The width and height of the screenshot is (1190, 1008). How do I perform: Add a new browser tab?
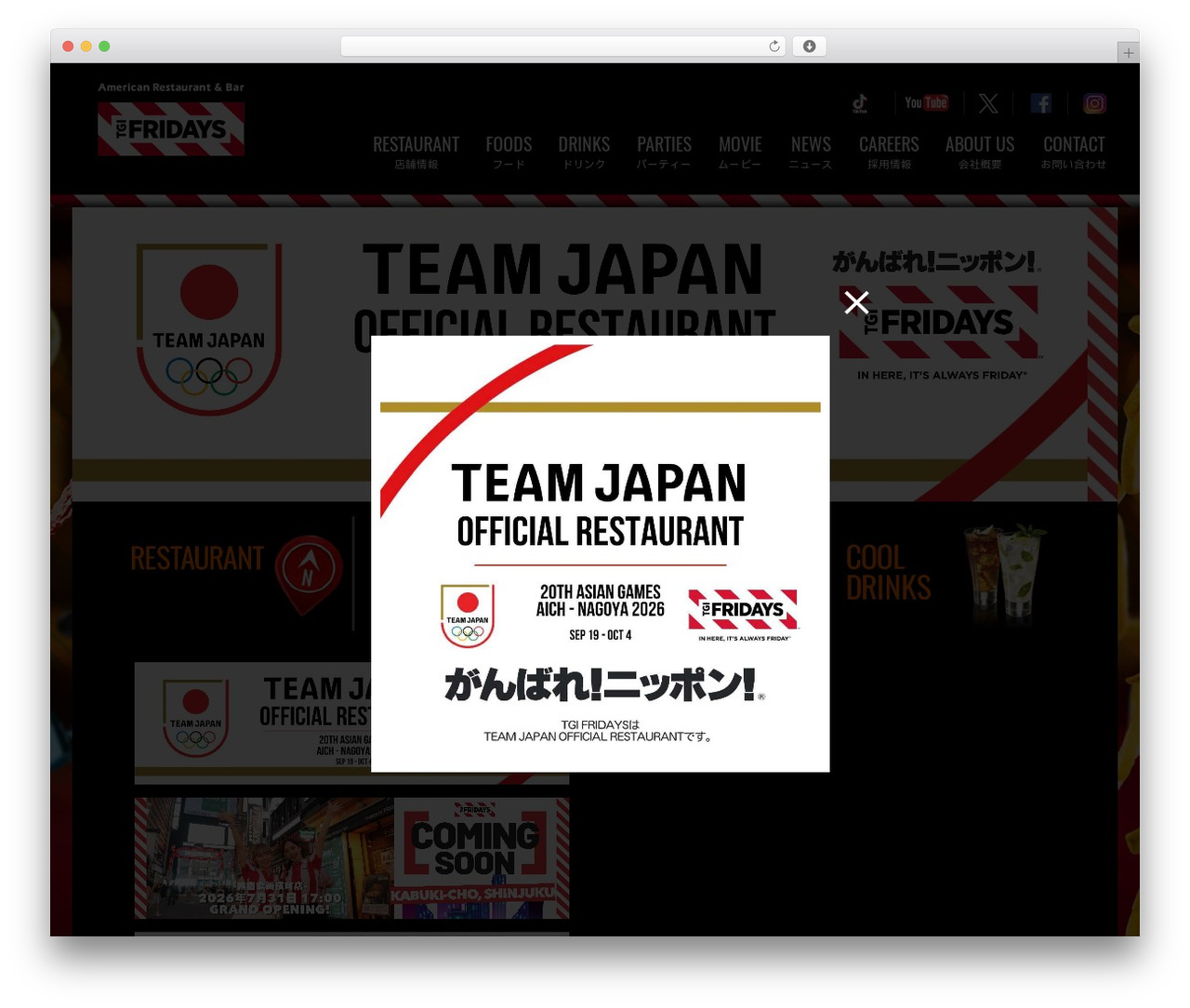click(x=1128, y=53)
